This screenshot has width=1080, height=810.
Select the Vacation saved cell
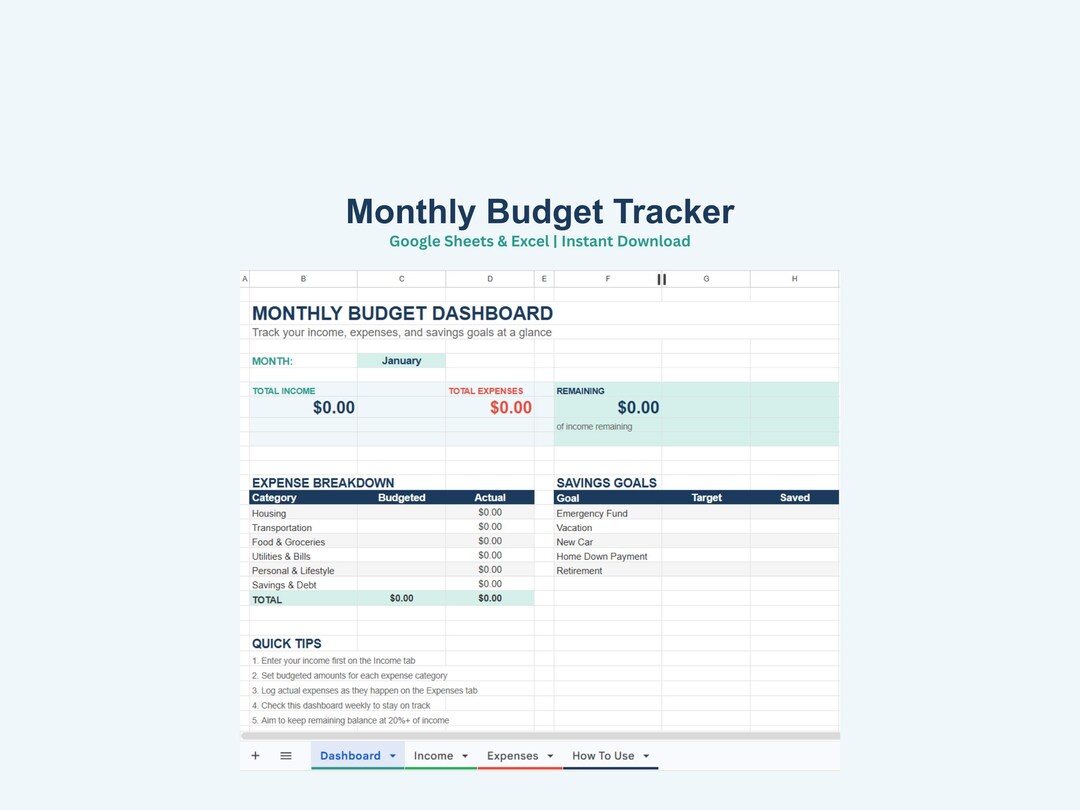click(x=794, y=527)
